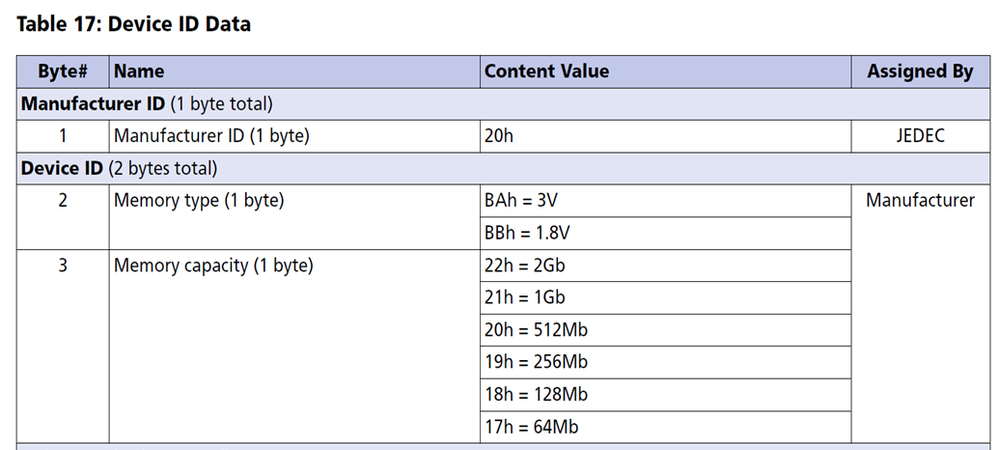
Task: Click the "20h = 512Mb" entry
Action: pyautogui.click(x=530, y=330)
